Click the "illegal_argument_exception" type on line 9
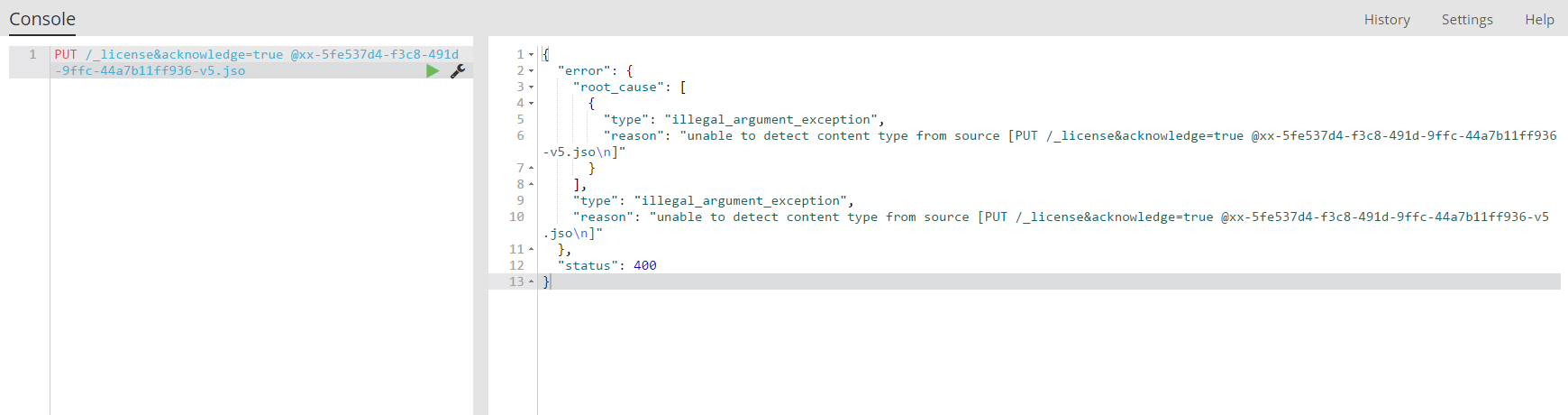Viewport: 1568px width, 415px height. pos(740,200)
